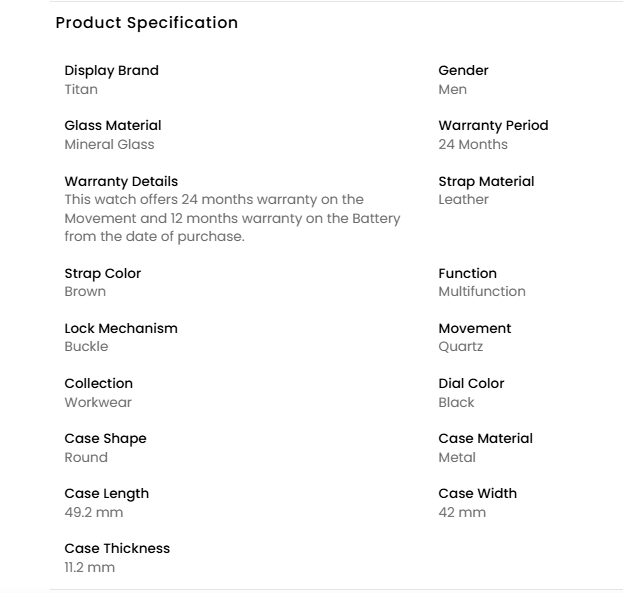Click the Glass Material label
The width and height of the screenshot is (623, 593).
point(112,125)
